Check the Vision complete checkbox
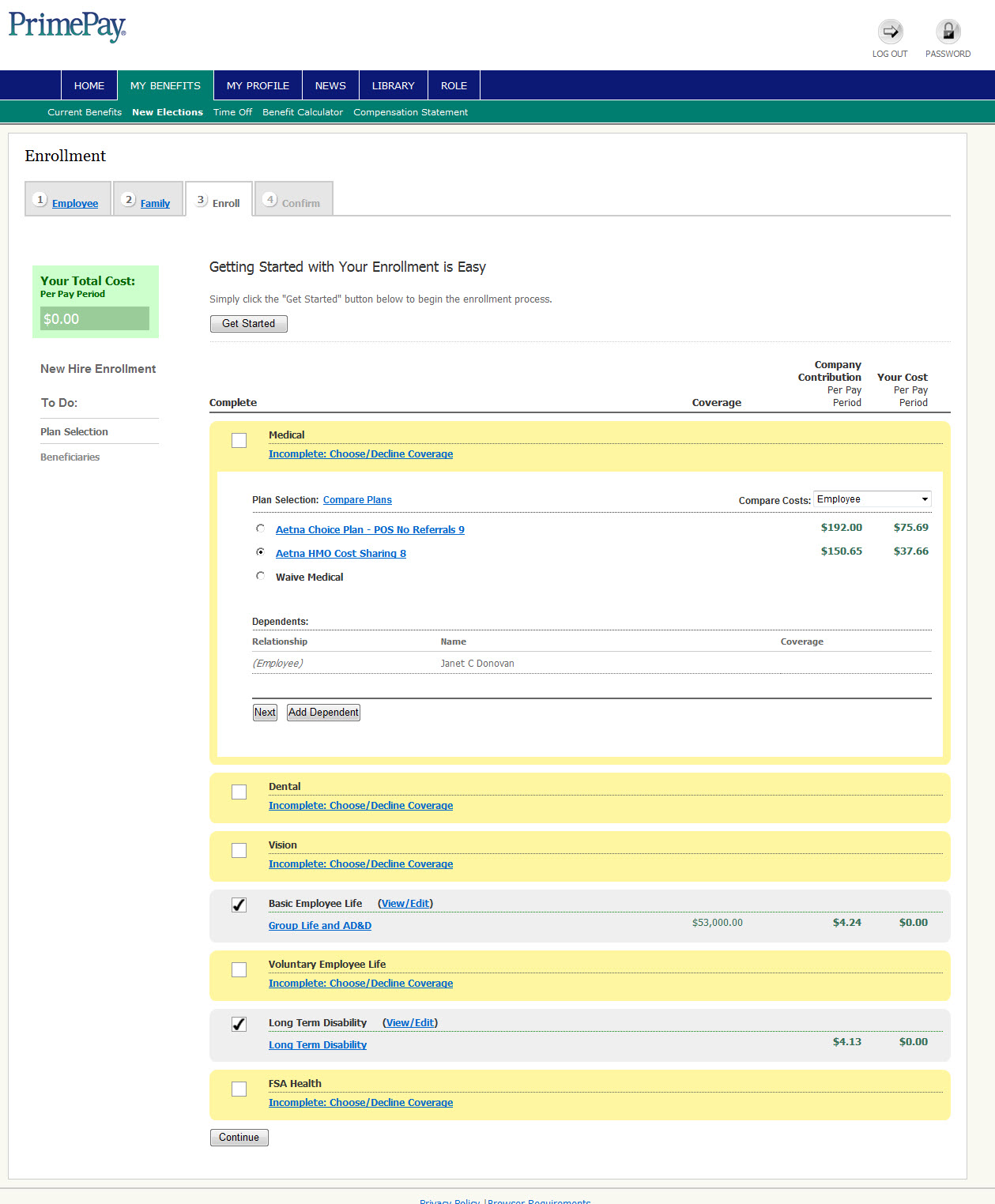995x1204 pixels. 239,851
